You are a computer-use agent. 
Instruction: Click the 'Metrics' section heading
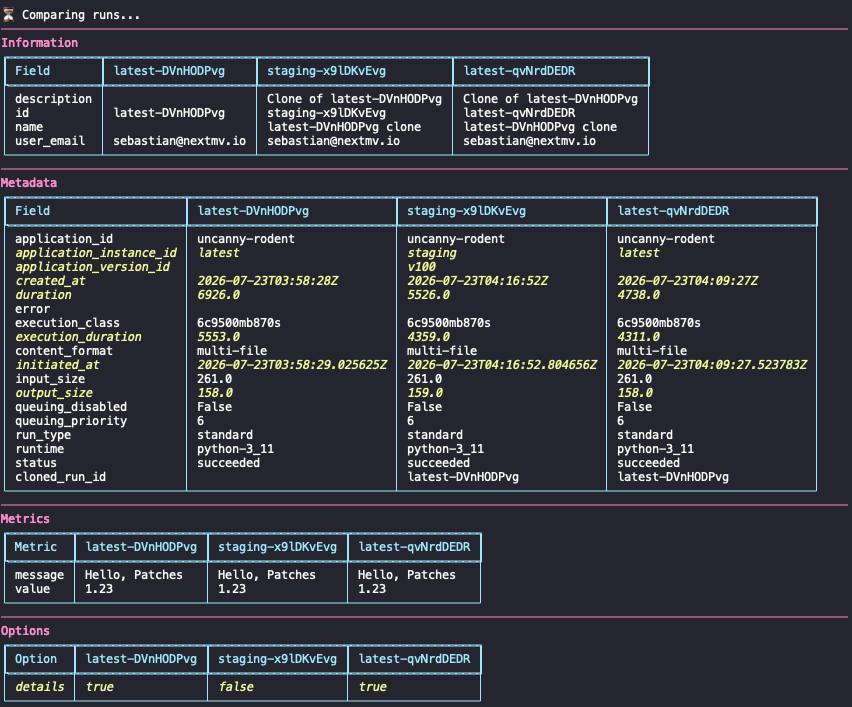click(x=25, y=519)
